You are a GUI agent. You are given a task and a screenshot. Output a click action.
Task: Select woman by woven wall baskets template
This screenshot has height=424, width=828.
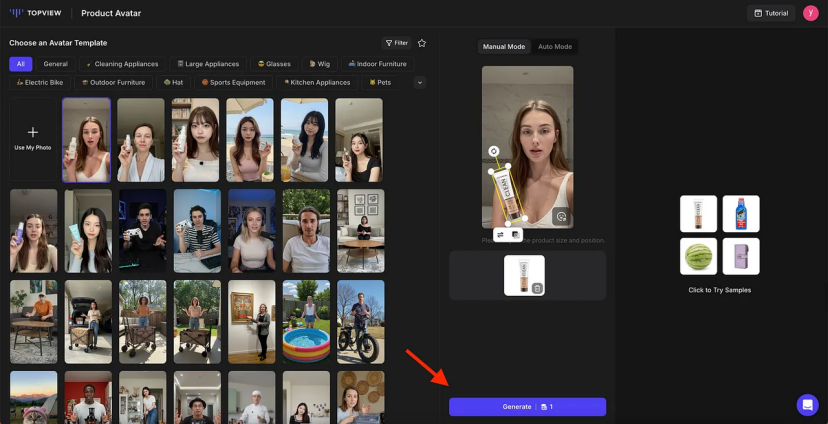click(x=361, y=397)
